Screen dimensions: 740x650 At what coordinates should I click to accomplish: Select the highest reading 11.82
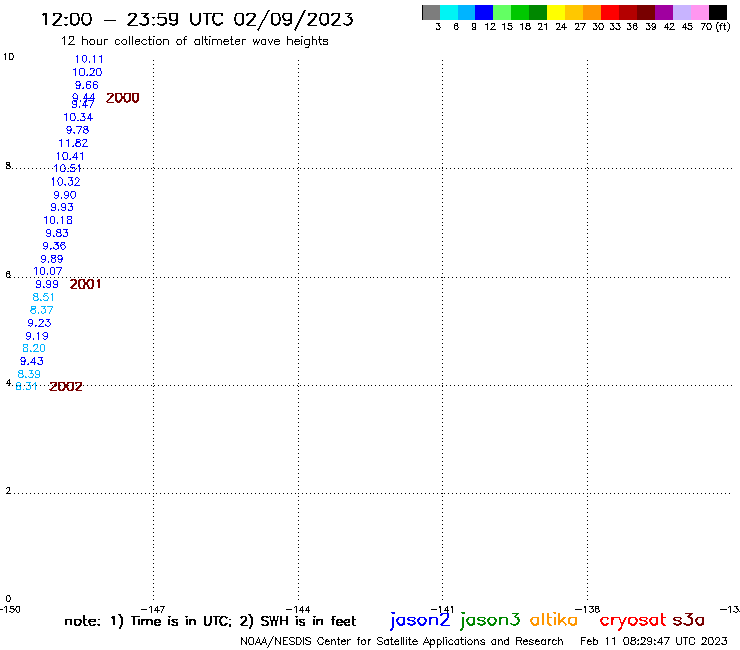[x=73, y=143]
